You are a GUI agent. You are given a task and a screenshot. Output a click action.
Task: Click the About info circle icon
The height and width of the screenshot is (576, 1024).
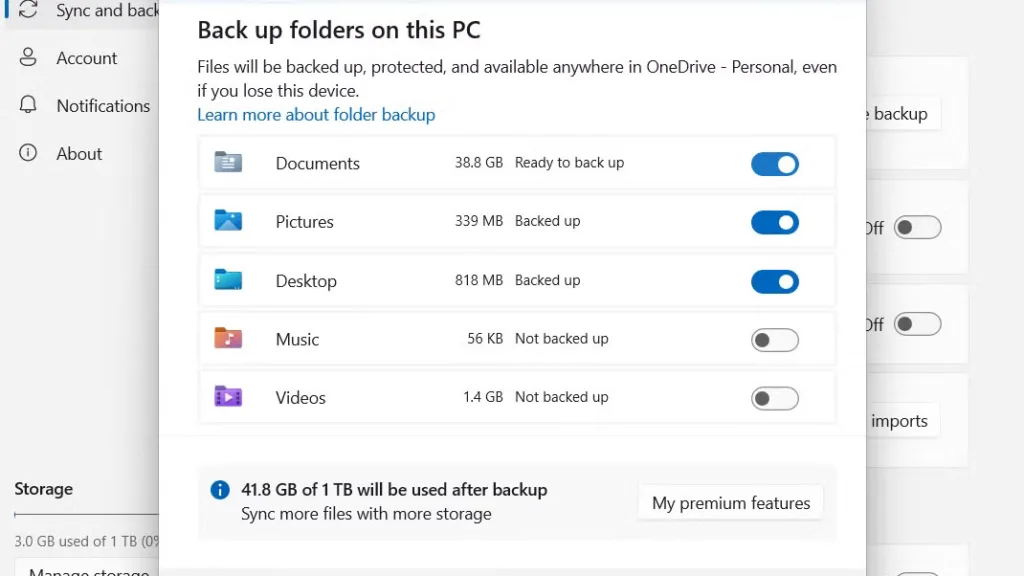28,153
